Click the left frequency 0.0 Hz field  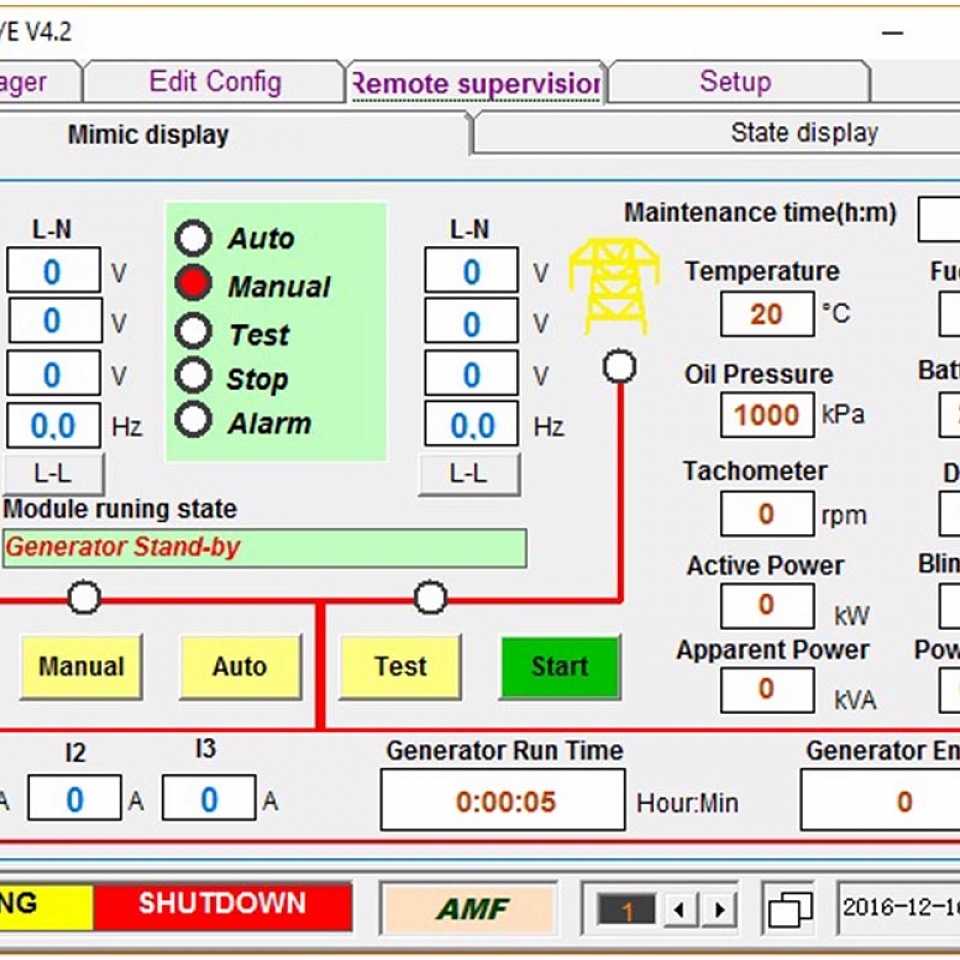coord(54,426)
